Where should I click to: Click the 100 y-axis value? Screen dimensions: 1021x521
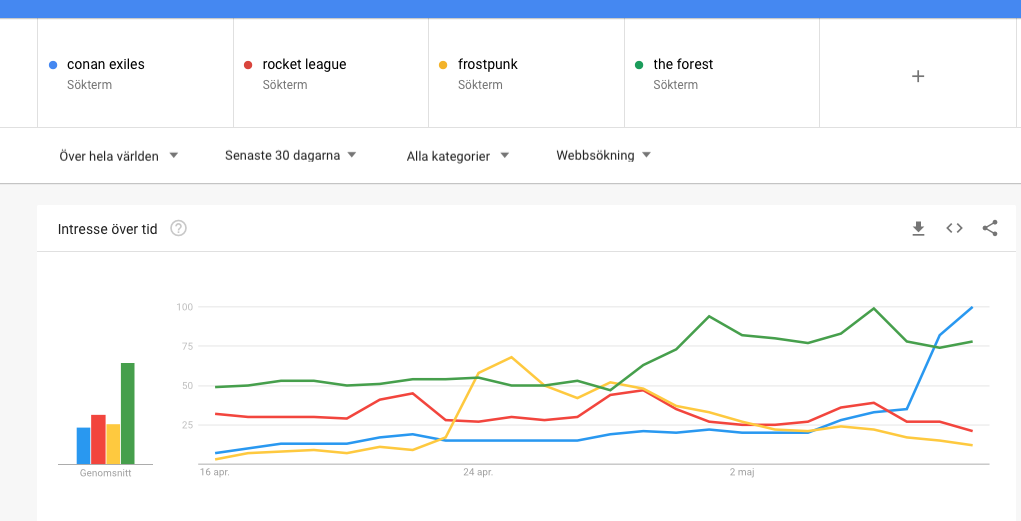185,307
